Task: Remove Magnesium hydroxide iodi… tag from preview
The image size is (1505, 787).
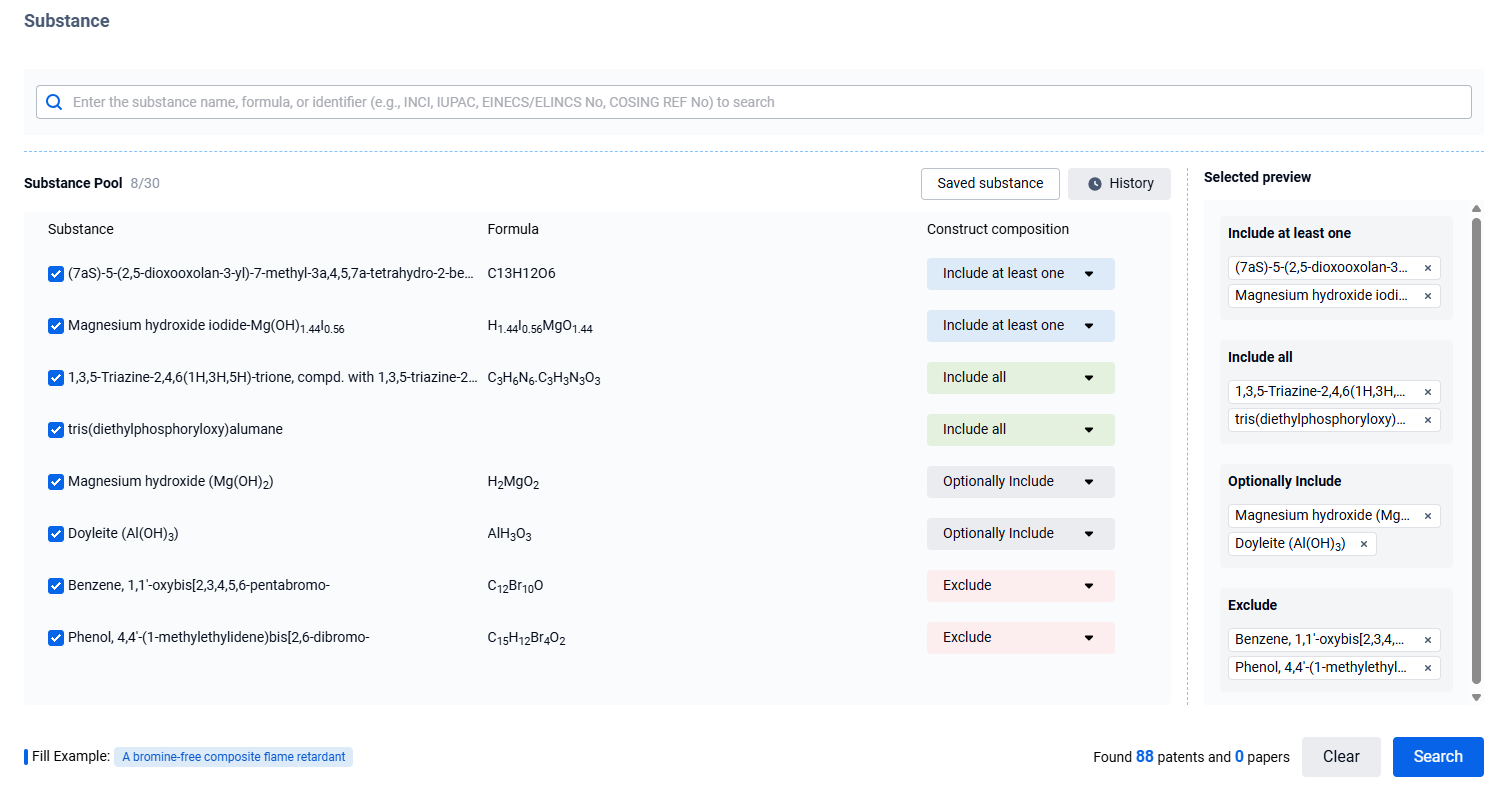Action: click(x=1428, y=296)
